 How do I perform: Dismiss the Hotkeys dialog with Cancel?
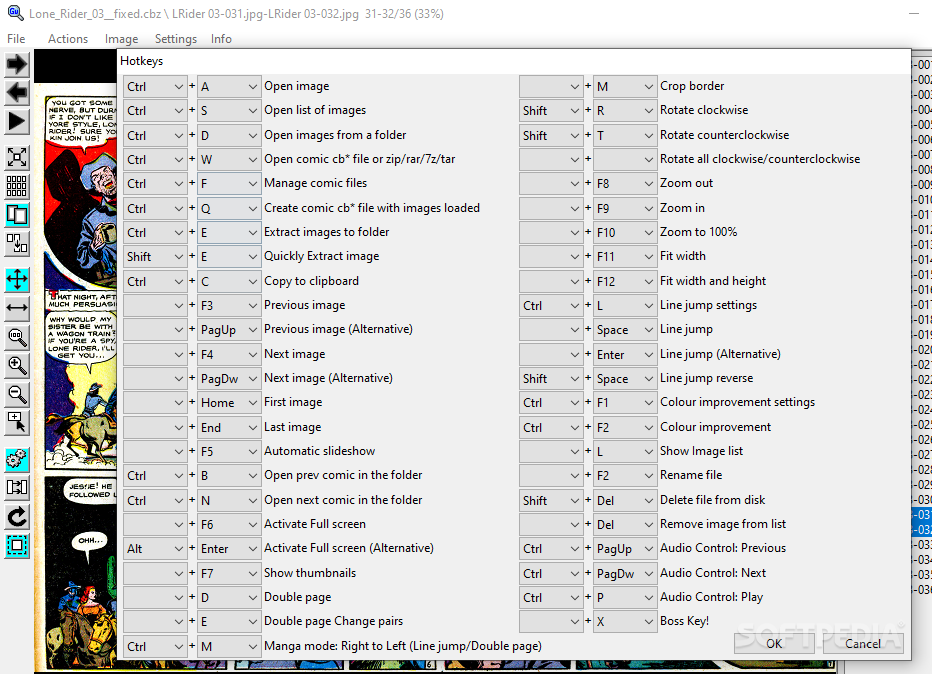(x=863, y=644)
